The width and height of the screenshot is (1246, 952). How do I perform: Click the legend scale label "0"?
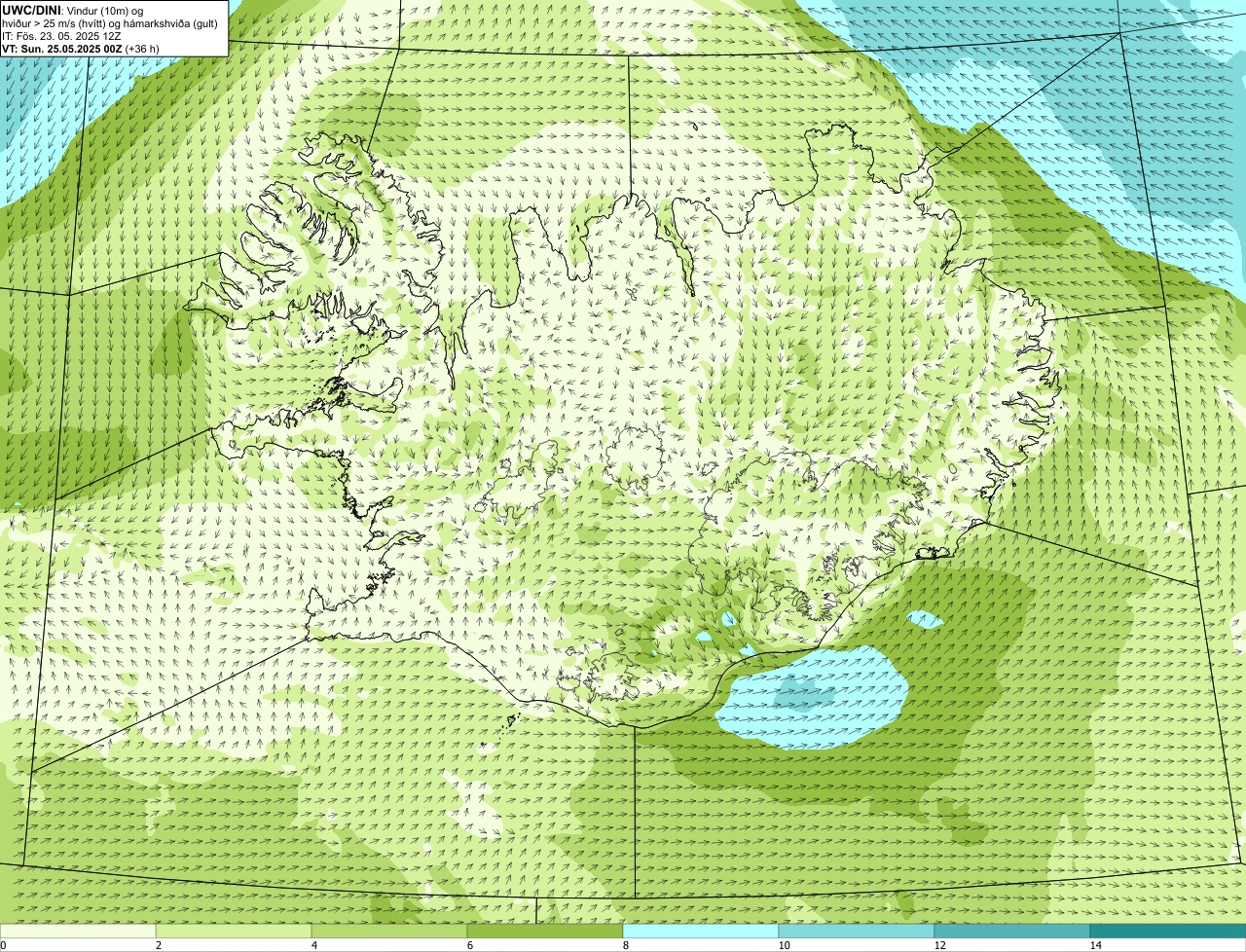pyautogui.click(x=3, y=945)
